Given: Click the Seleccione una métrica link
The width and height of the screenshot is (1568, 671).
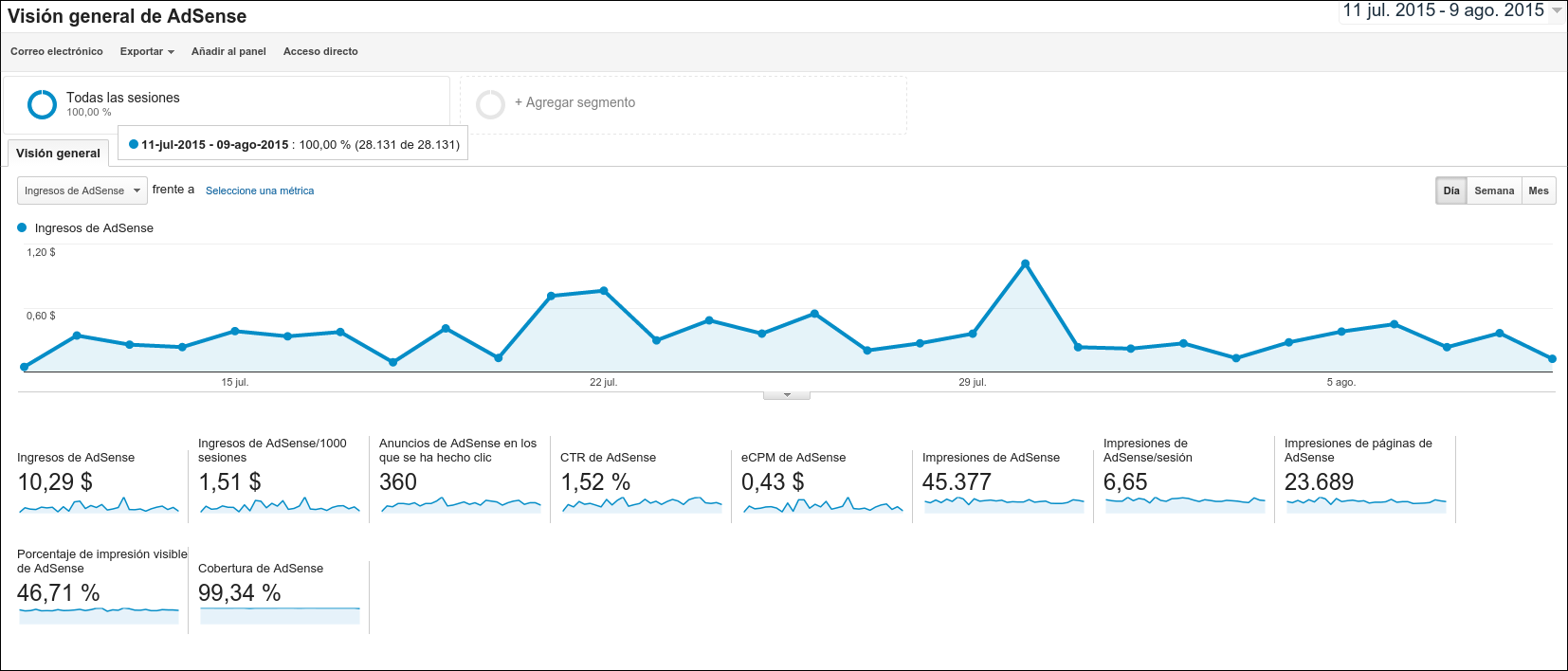Looking at the screenshot, I should tap(260, 190).
